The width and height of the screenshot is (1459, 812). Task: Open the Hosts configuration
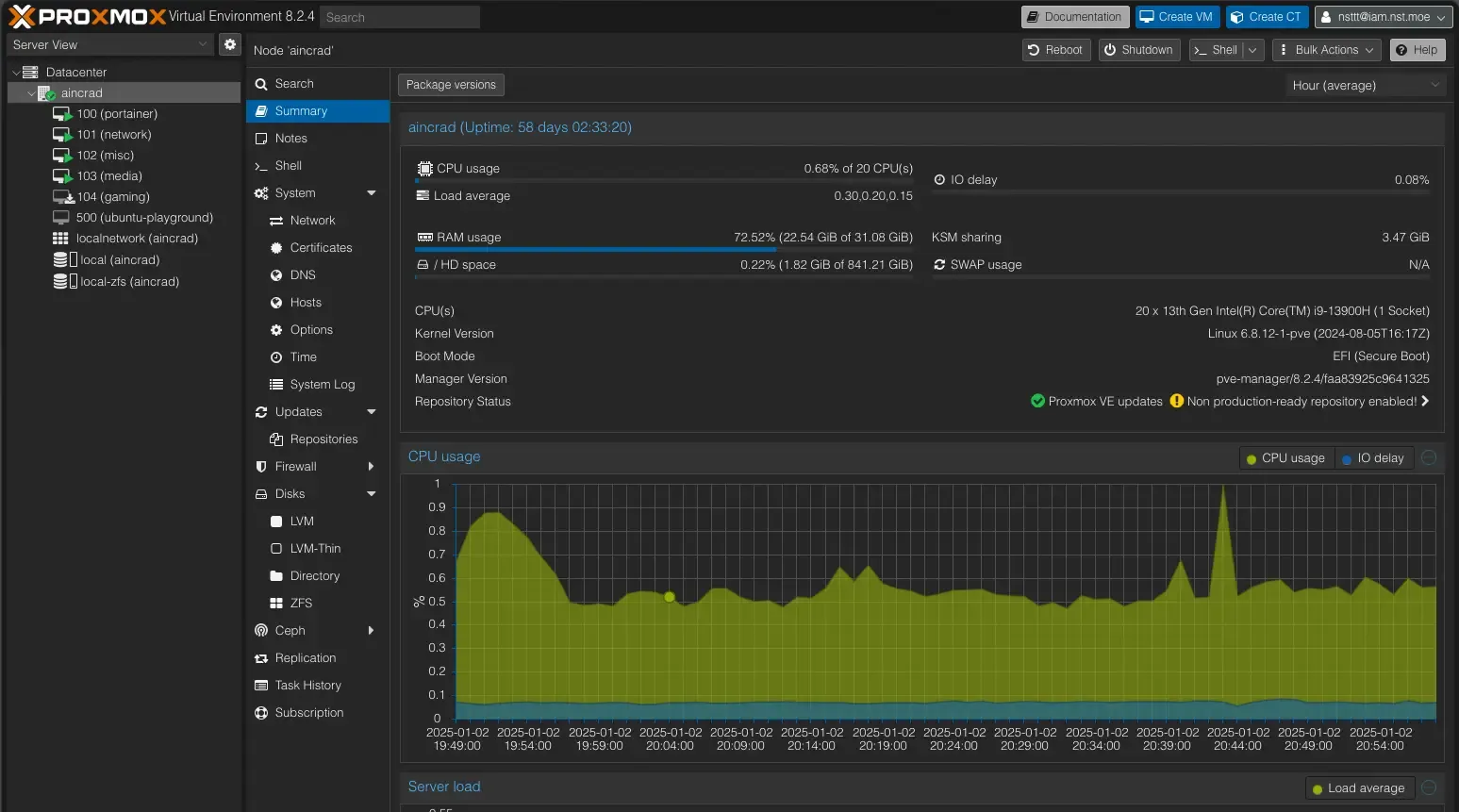tap(306, 302)
